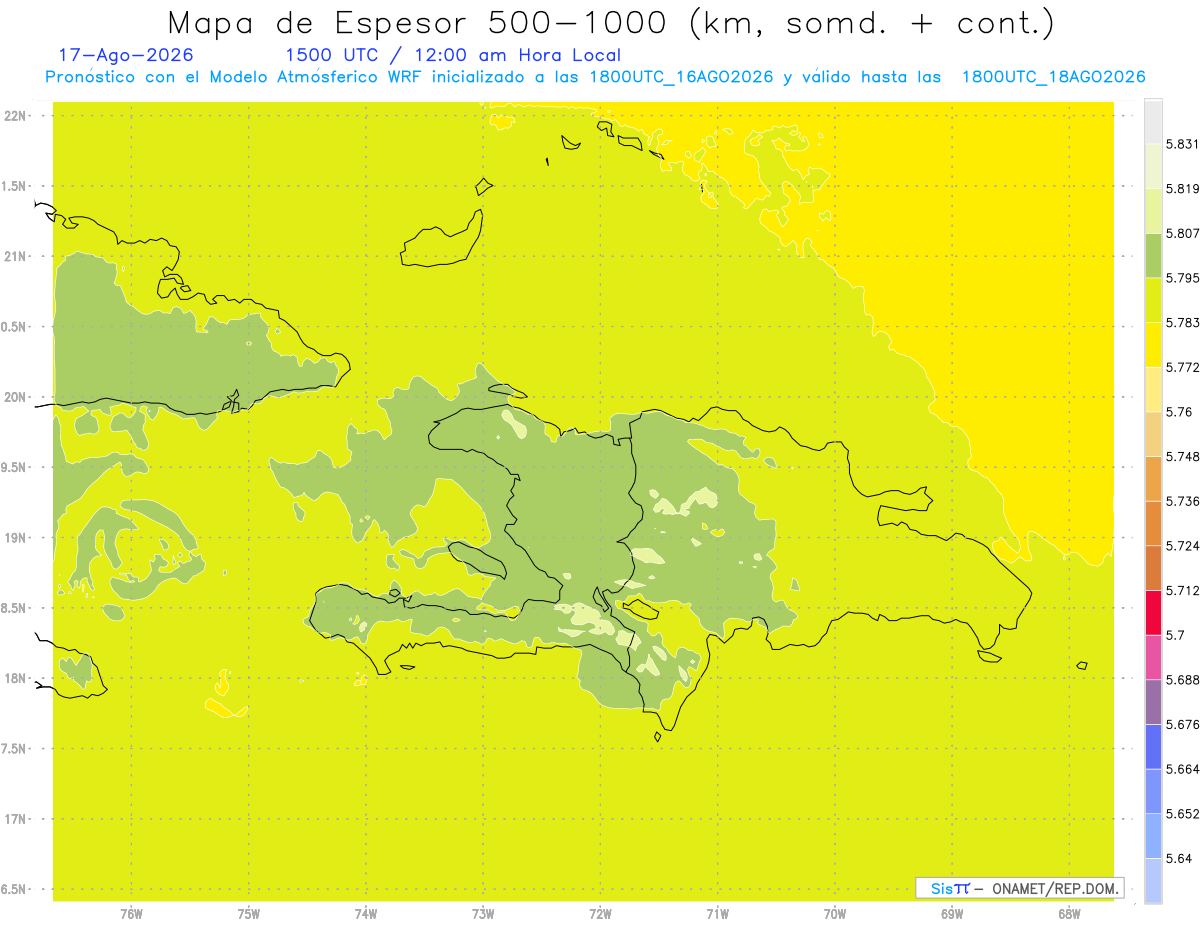Click the light yellow swatch between 5.76 and 5.772
1200x927 pixels.
click(1153, 389)
